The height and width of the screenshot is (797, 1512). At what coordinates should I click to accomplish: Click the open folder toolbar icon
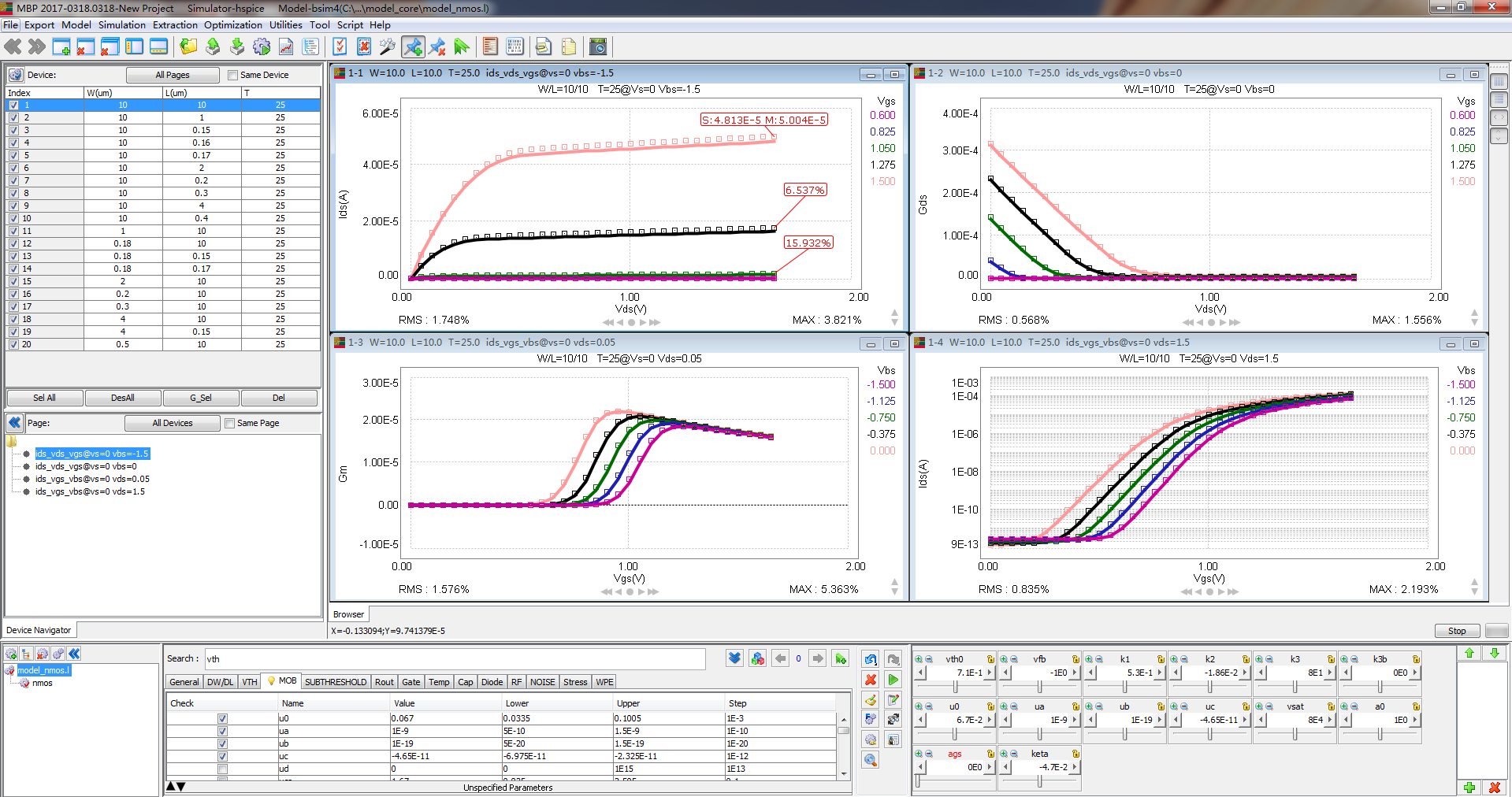point(188,47)
